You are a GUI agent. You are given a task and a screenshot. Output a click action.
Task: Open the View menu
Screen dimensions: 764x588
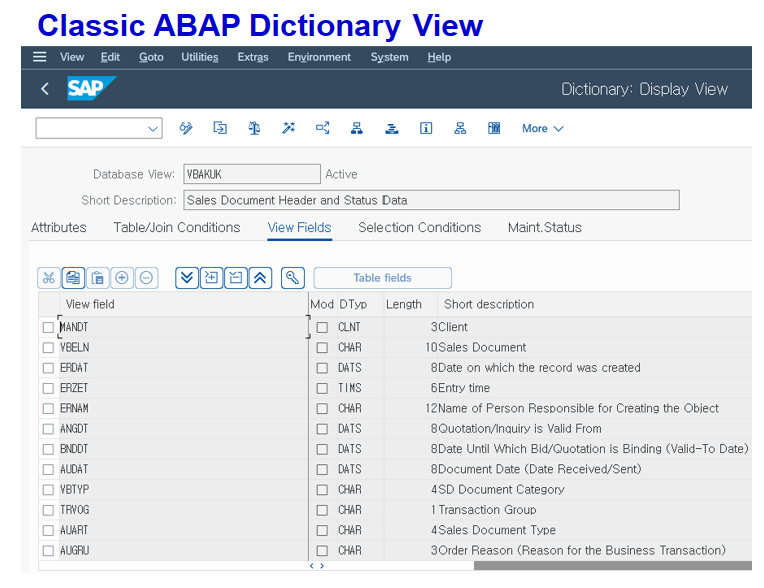pos(72,57)
